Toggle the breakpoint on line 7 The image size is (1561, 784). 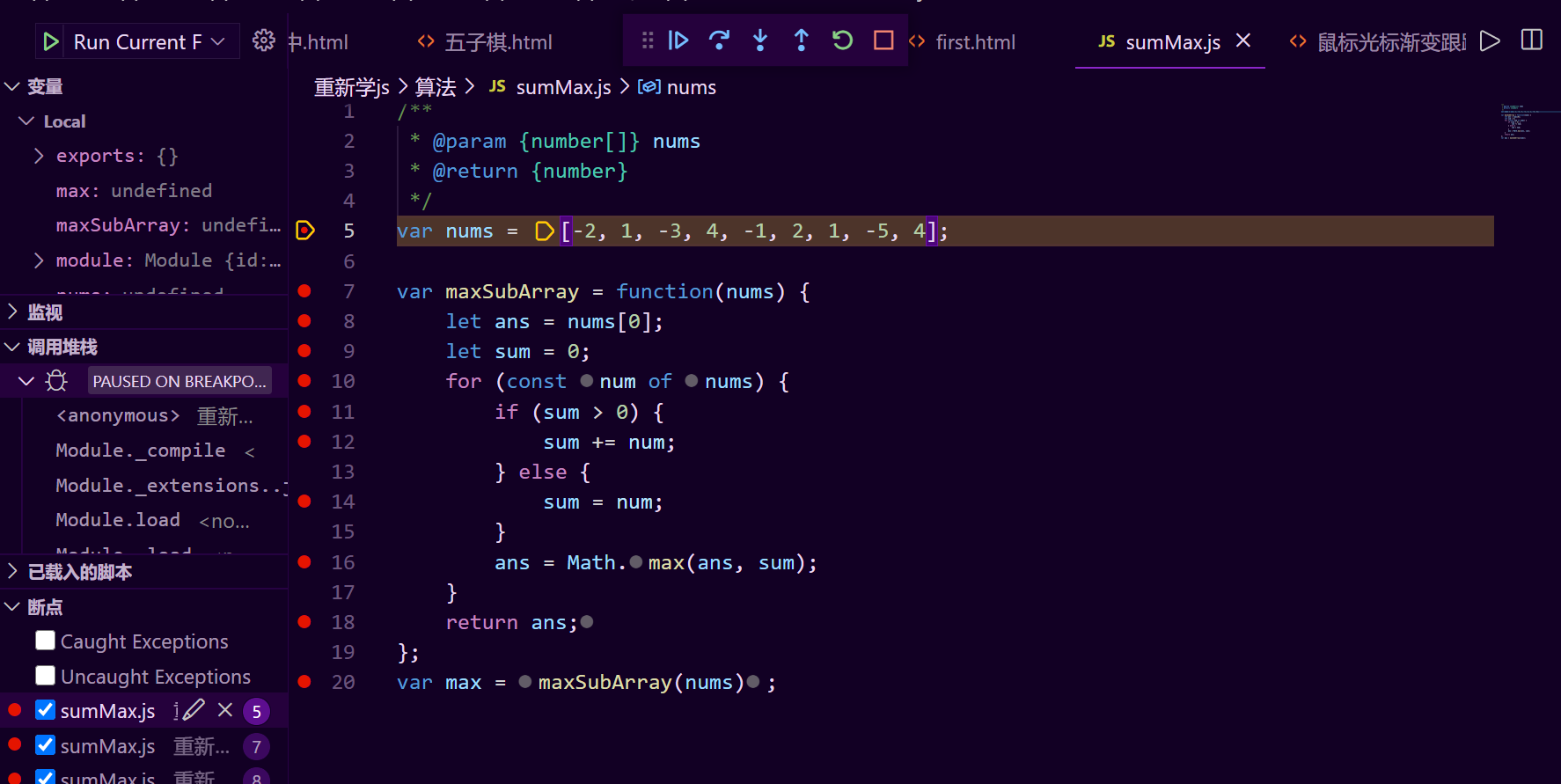pyautogui.click(x=304, y=291)
